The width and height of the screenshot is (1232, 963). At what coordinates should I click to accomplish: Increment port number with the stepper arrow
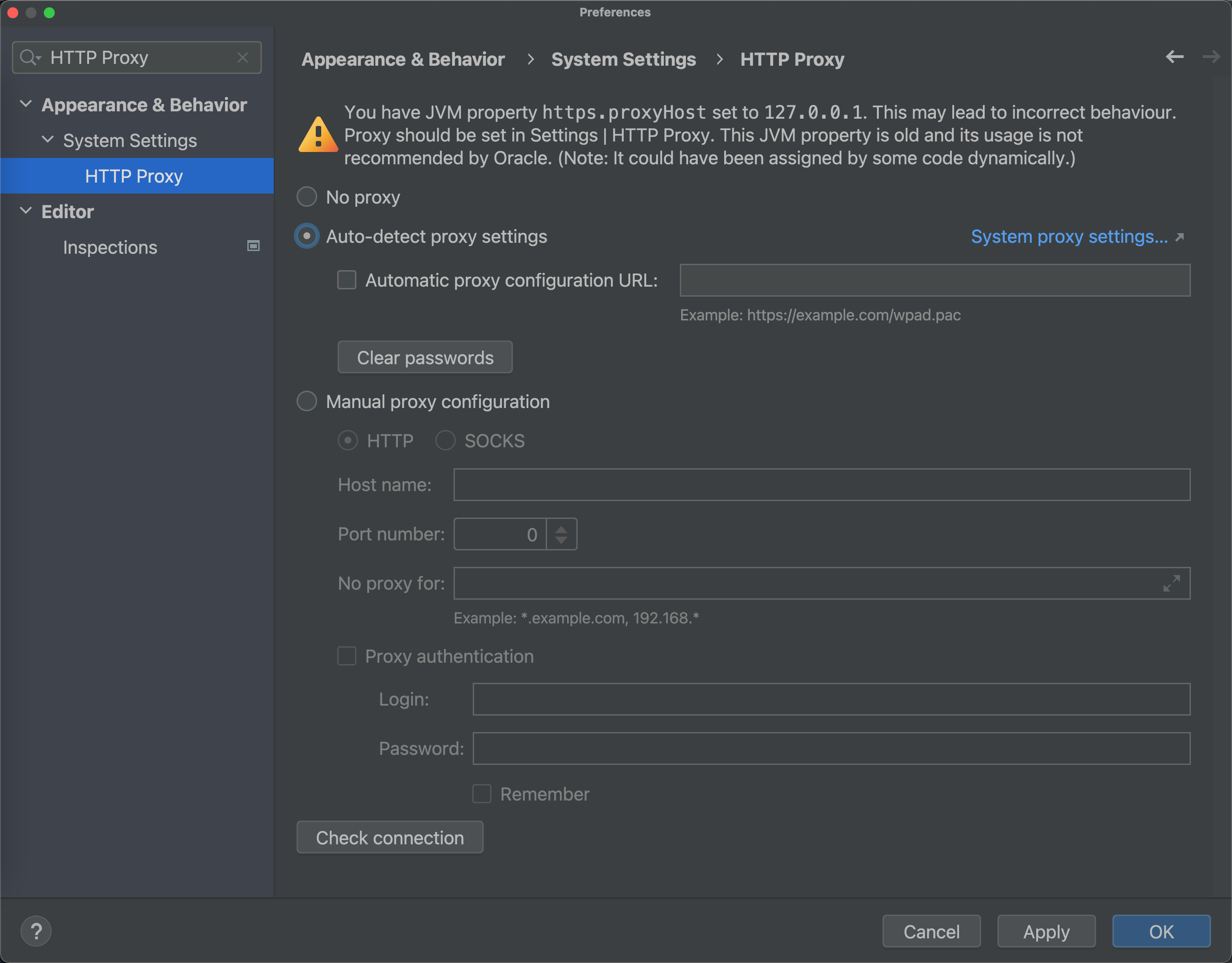(x=561, y=529)
